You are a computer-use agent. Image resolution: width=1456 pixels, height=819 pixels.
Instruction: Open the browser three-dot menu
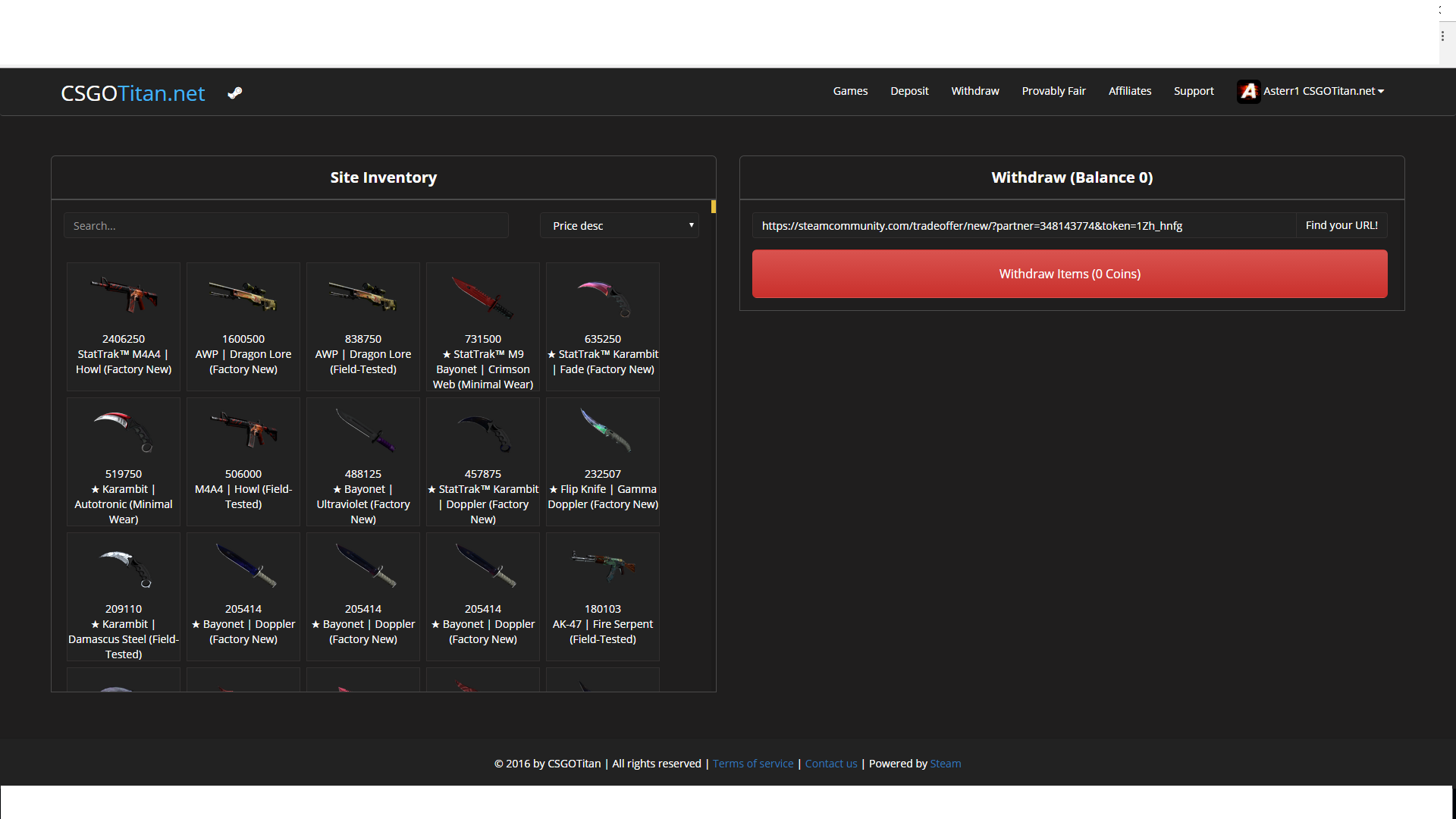(1442, 36)
